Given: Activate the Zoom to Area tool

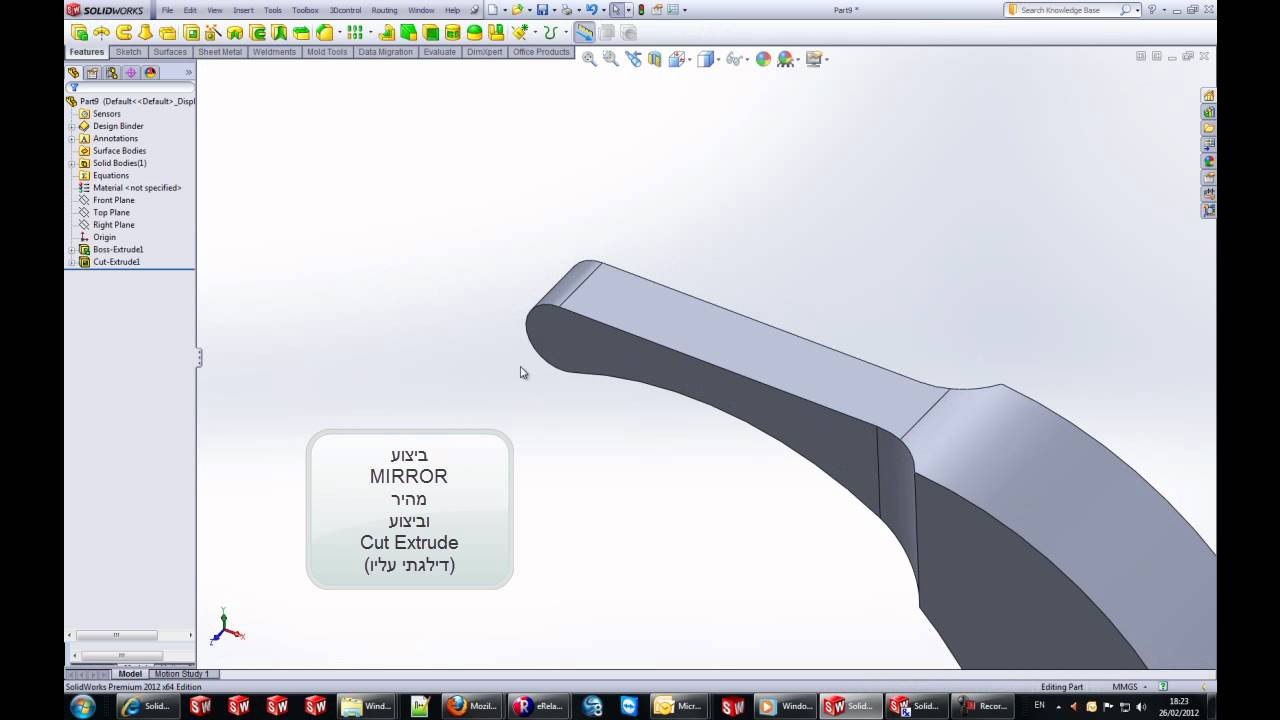Looking at the screenshot, I should click(x=611, y=59).
